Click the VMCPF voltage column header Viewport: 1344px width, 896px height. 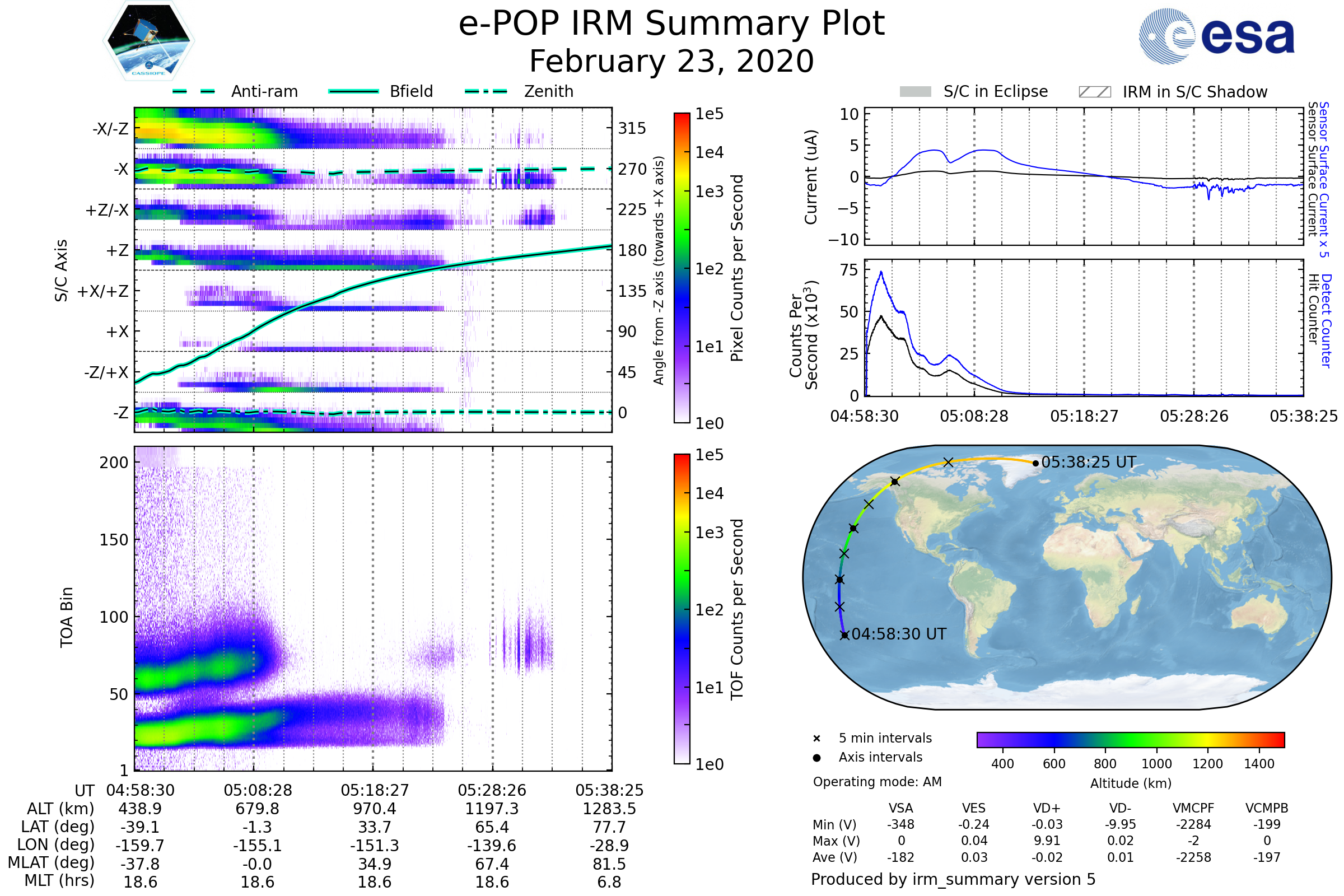coord(1193,809)
